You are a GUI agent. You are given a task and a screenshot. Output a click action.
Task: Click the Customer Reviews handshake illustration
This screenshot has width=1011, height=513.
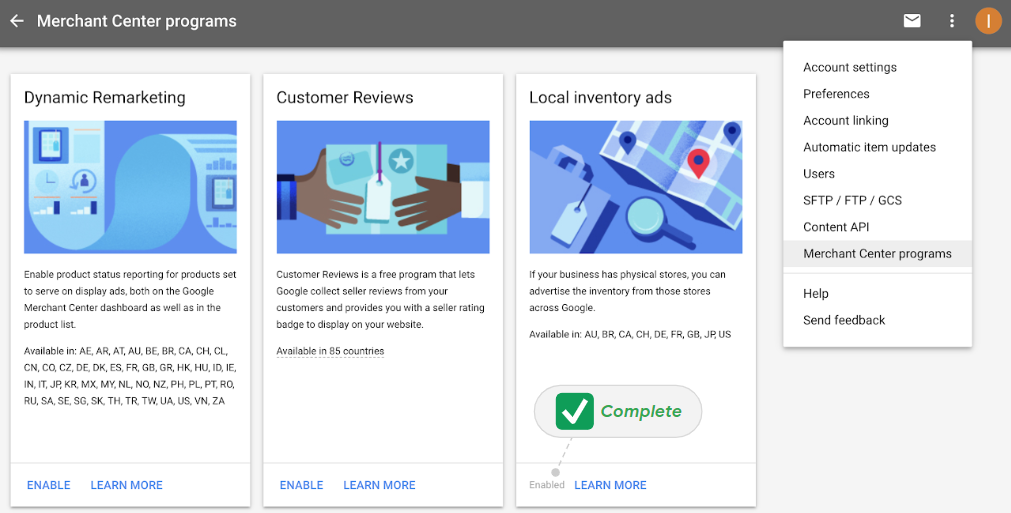[383, 187]
